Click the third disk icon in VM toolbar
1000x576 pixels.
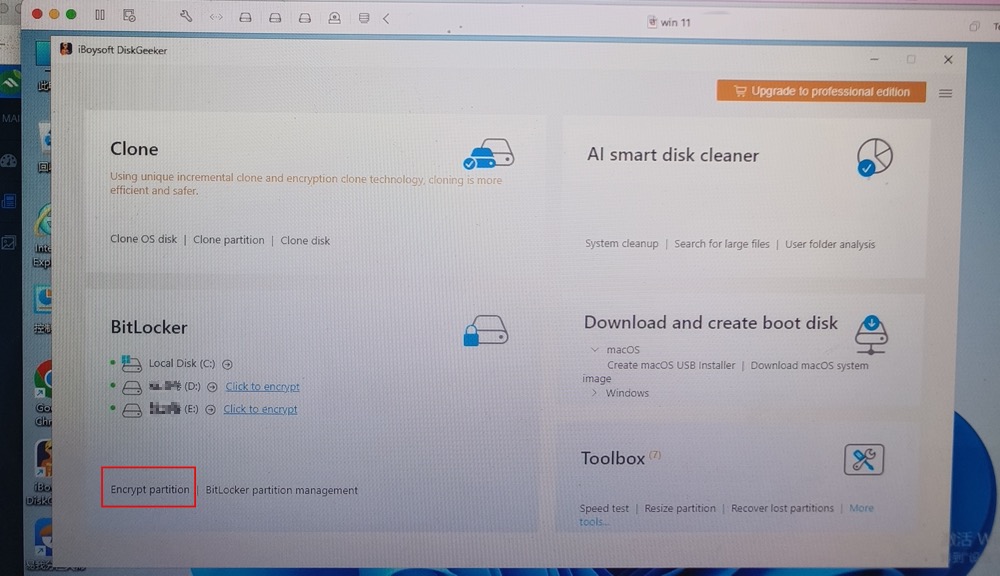pos(305,18)
